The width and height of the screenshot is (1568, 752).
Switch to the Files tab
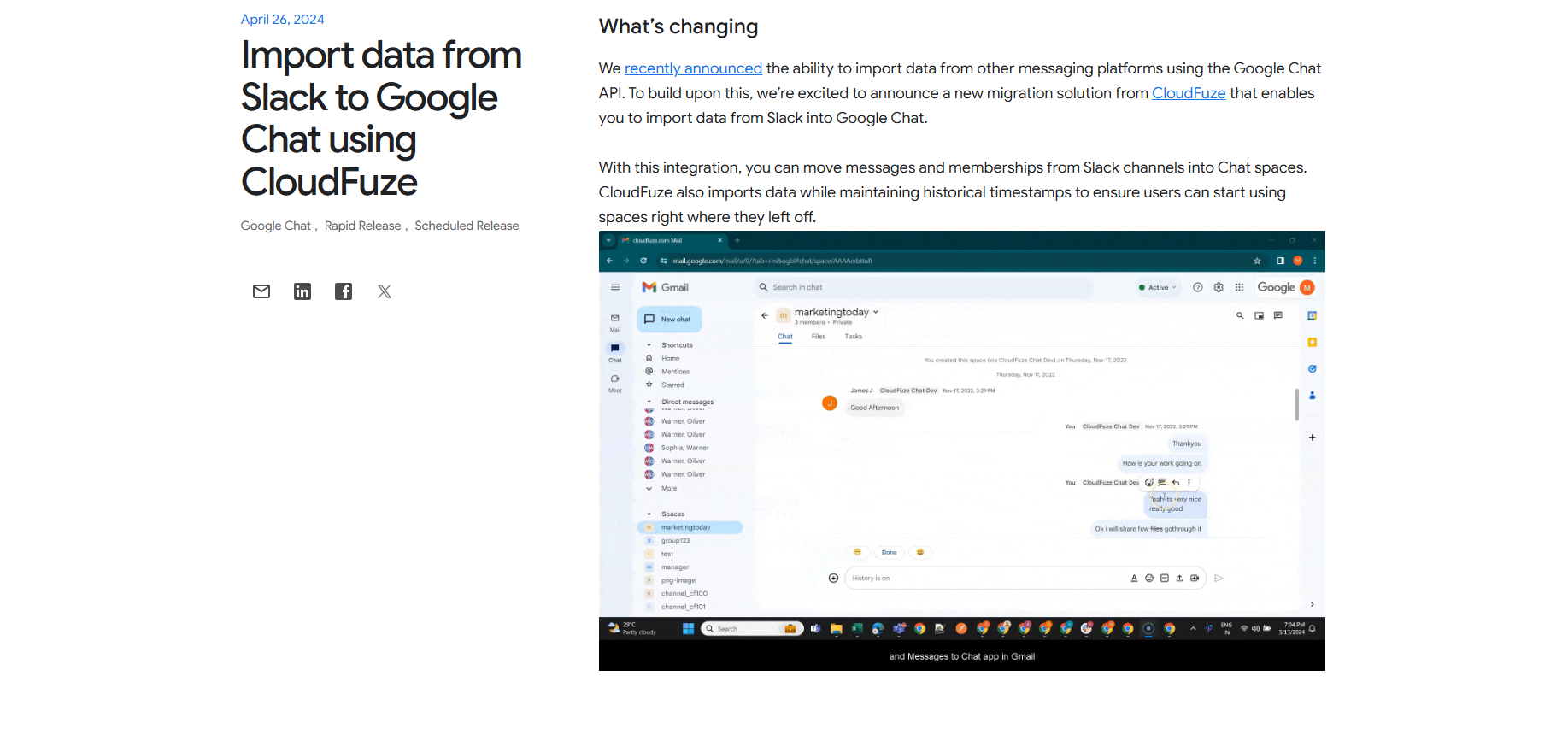(x=819, y=337)
